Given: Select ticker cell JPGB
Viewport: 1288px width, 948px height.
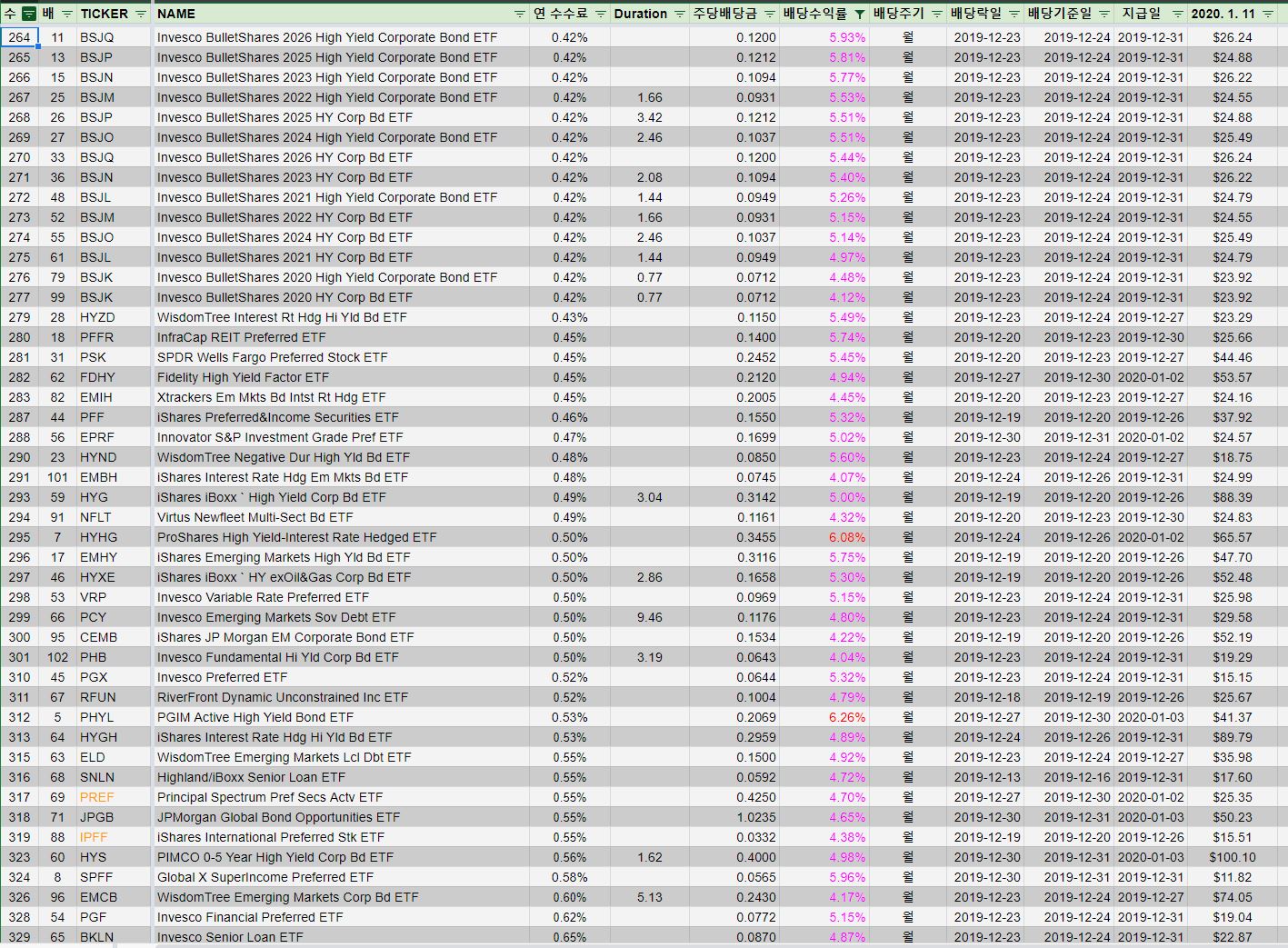Looking at the screenshot, I should point(113,817).
